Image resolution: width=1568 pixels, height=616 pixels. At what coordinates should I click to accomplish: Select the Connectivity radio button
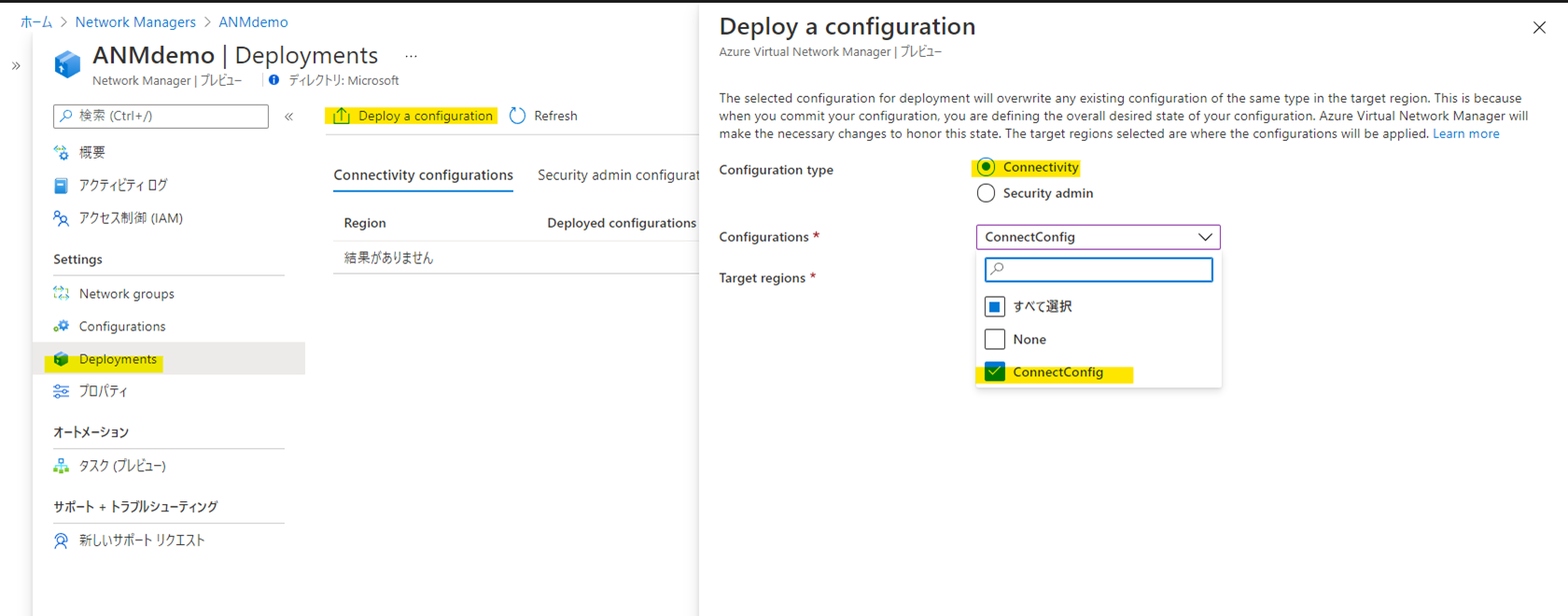[986, 168]
